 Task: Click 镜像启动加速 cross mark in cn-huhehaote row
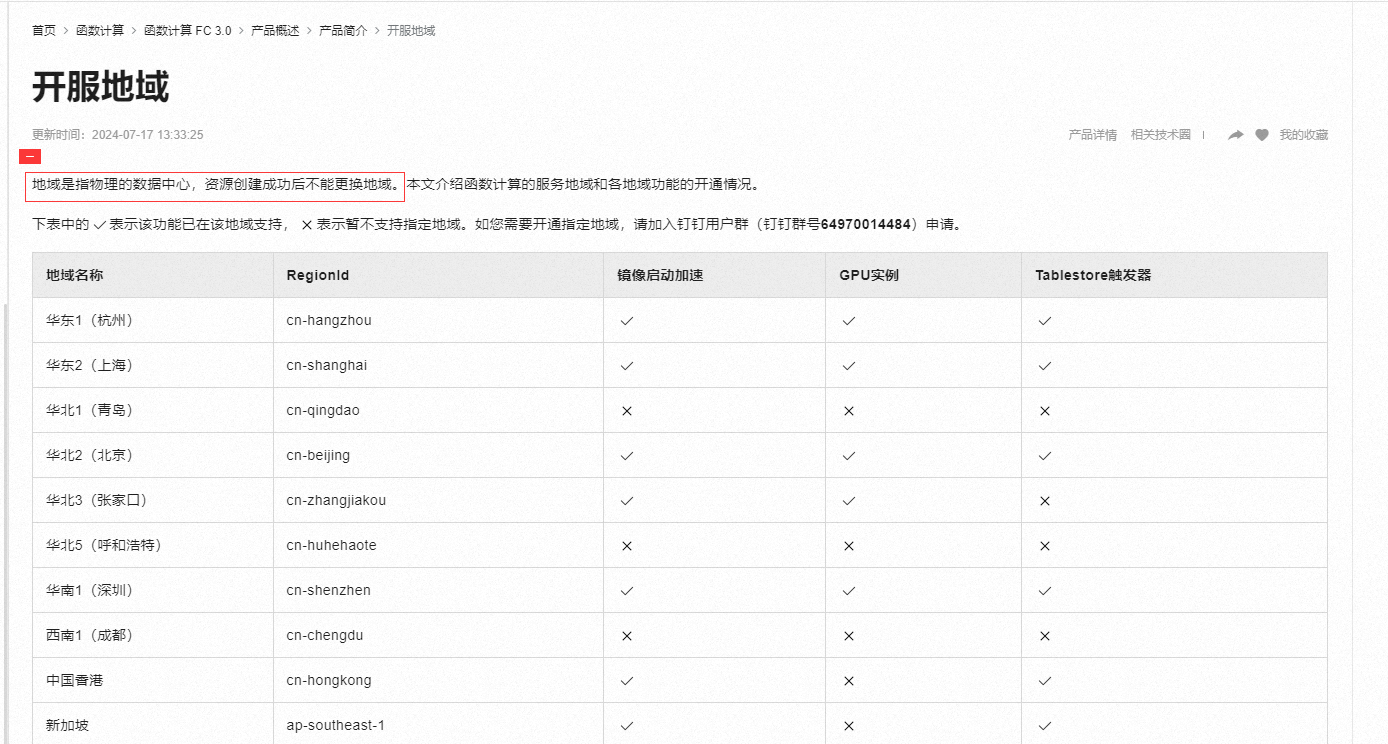627,546
